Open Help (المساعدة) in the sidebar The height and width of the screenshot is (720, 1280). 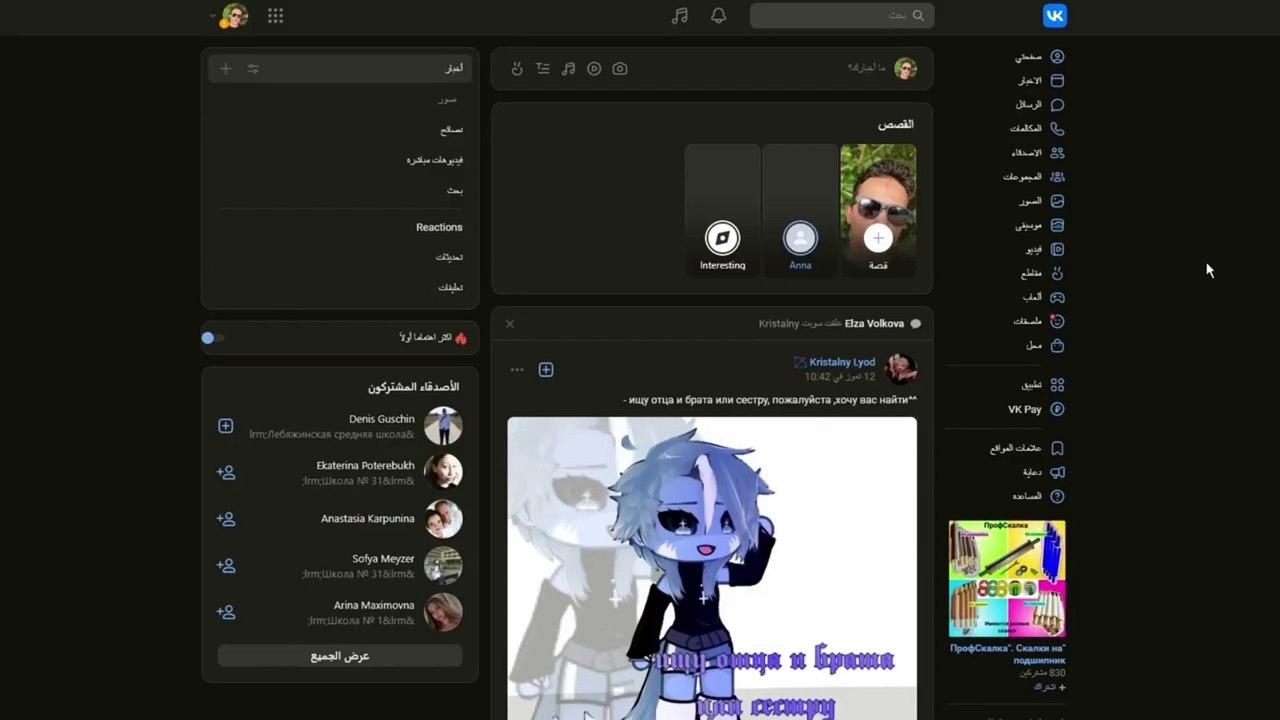(1038, 496)
